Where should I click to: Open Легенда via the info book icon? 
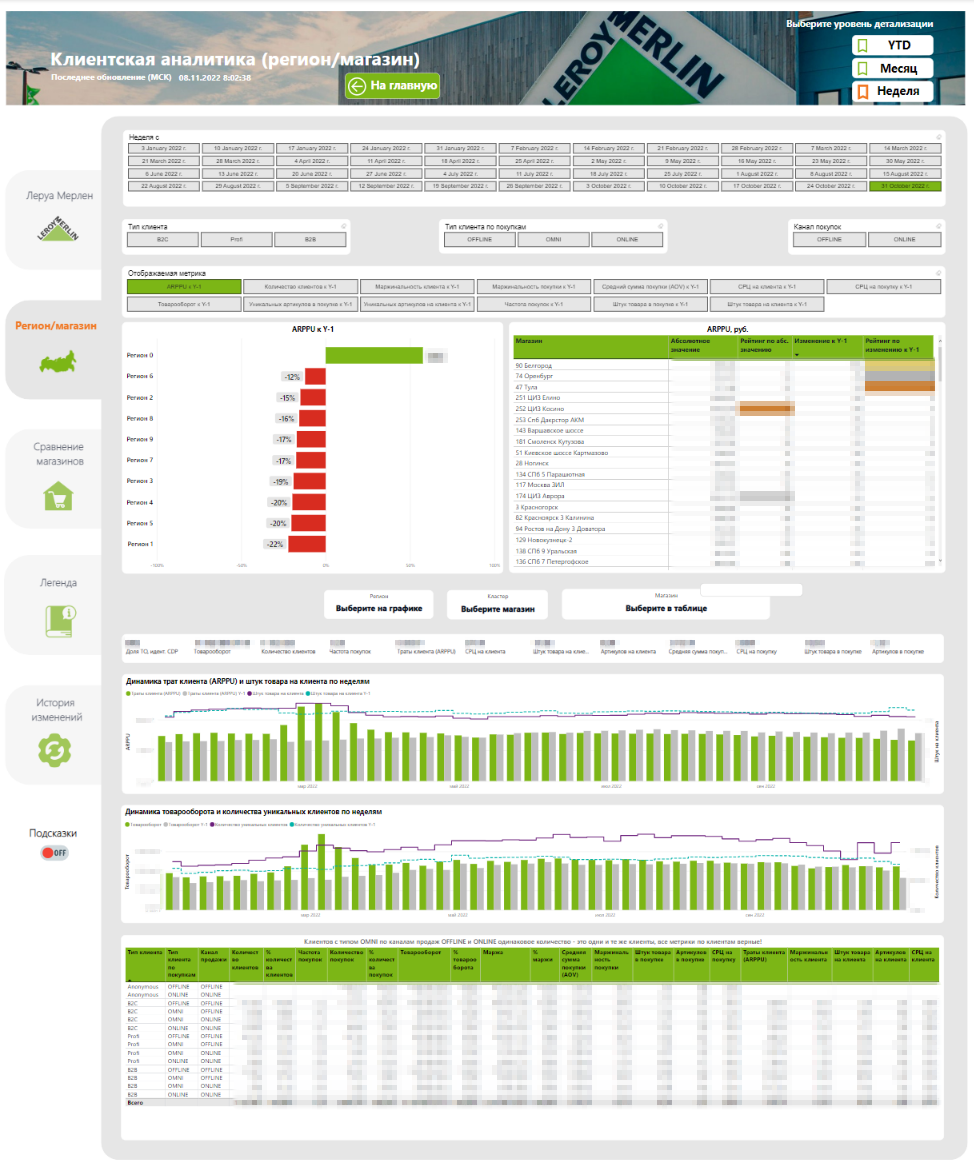[61, 621]
